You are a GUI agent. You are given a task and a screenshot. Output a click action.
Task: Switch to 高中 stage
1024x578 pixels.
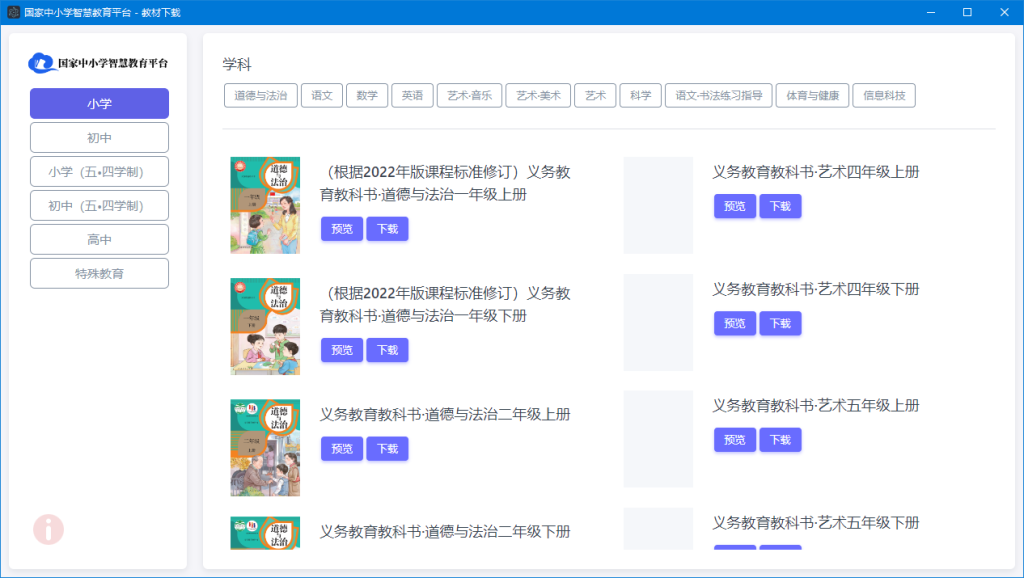point(99,240)
